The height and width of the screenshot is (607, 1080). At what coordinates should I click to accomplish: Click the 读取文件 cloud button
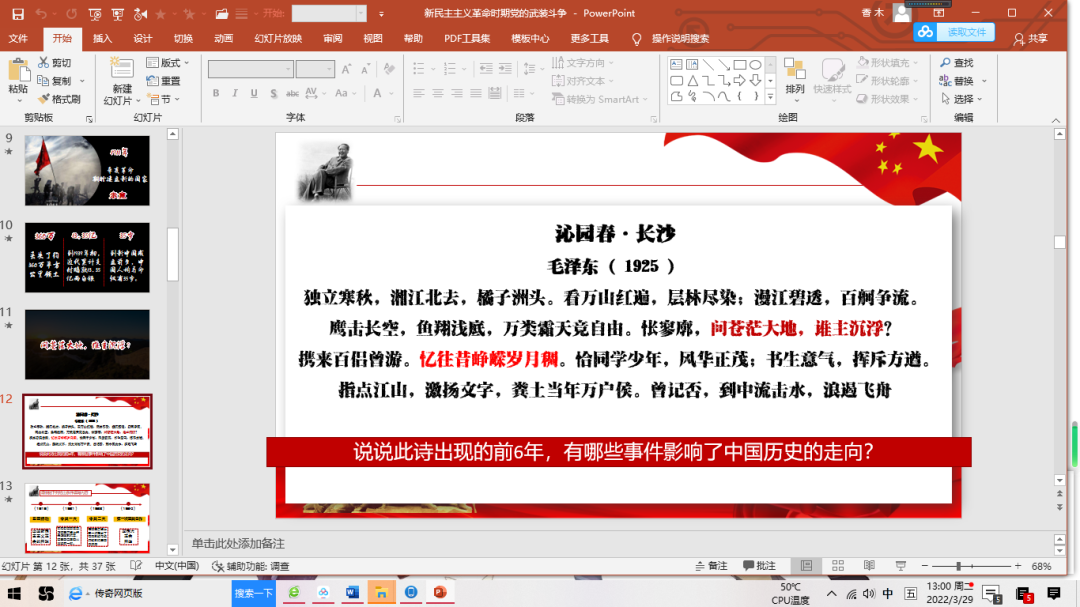955,32
